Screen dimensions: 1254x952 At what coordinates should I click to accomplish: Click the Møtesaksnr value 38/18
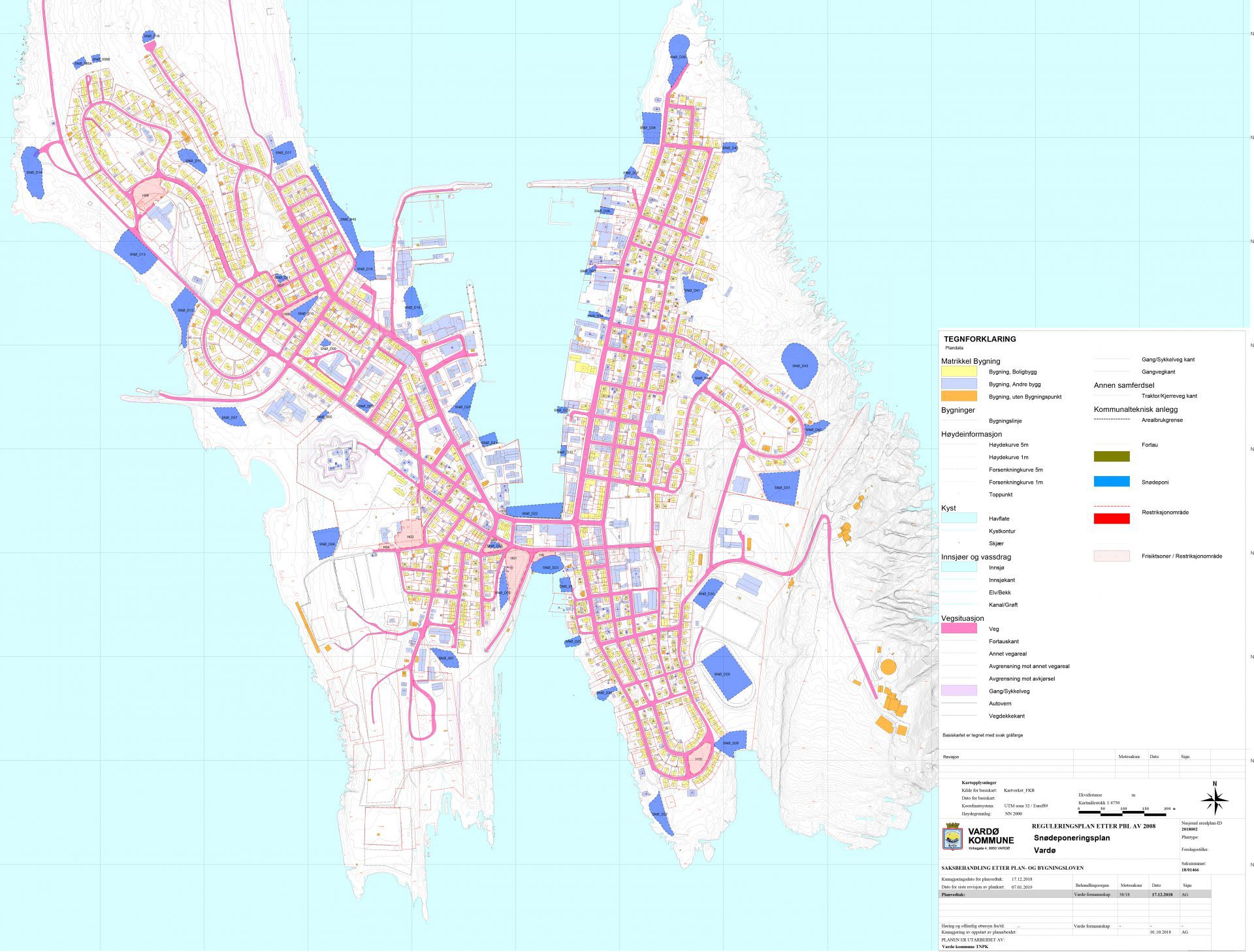pos(1125,895)
